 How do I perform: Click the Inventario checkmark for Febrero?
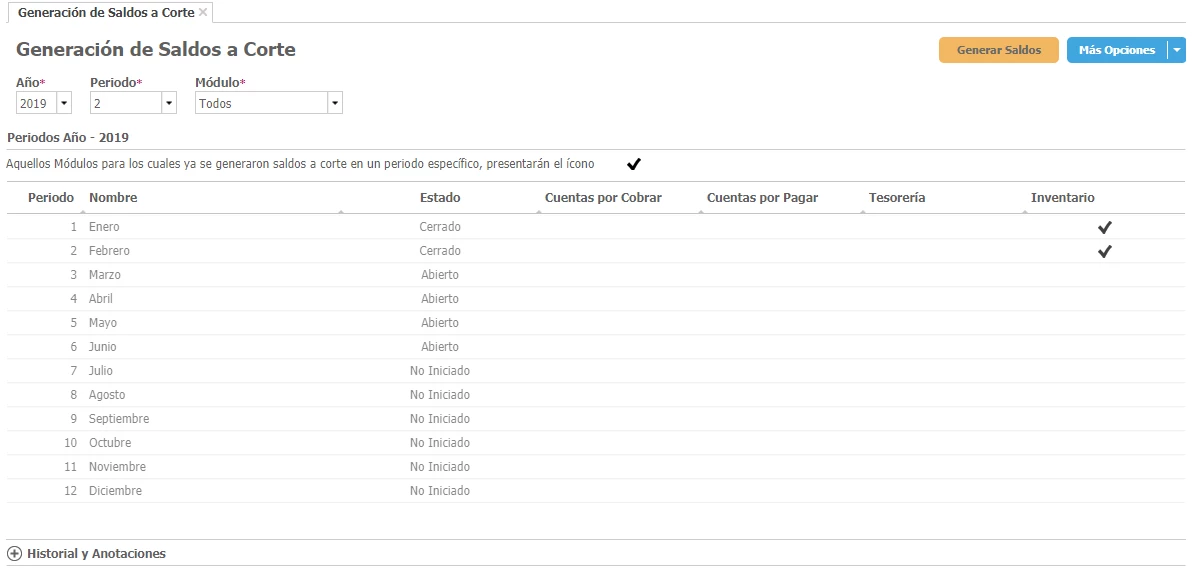1104,251
